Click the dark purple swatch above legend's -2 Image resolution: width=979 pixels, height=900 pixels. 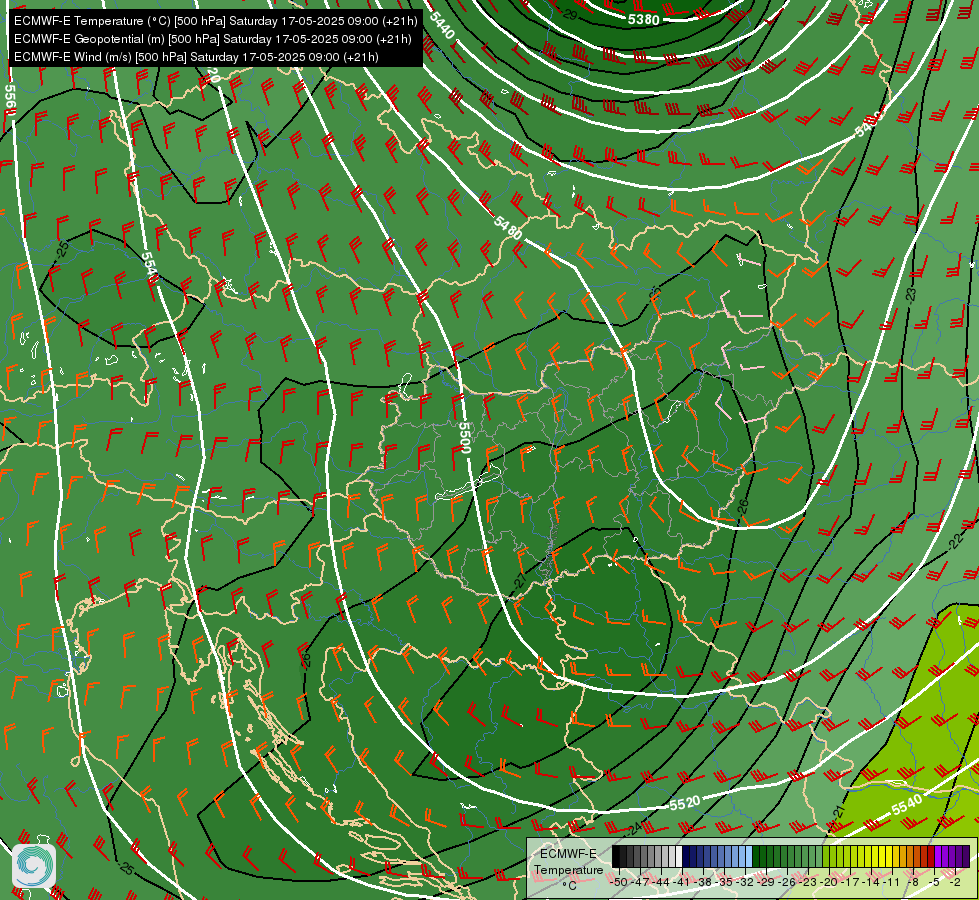(x=966, y=856)
